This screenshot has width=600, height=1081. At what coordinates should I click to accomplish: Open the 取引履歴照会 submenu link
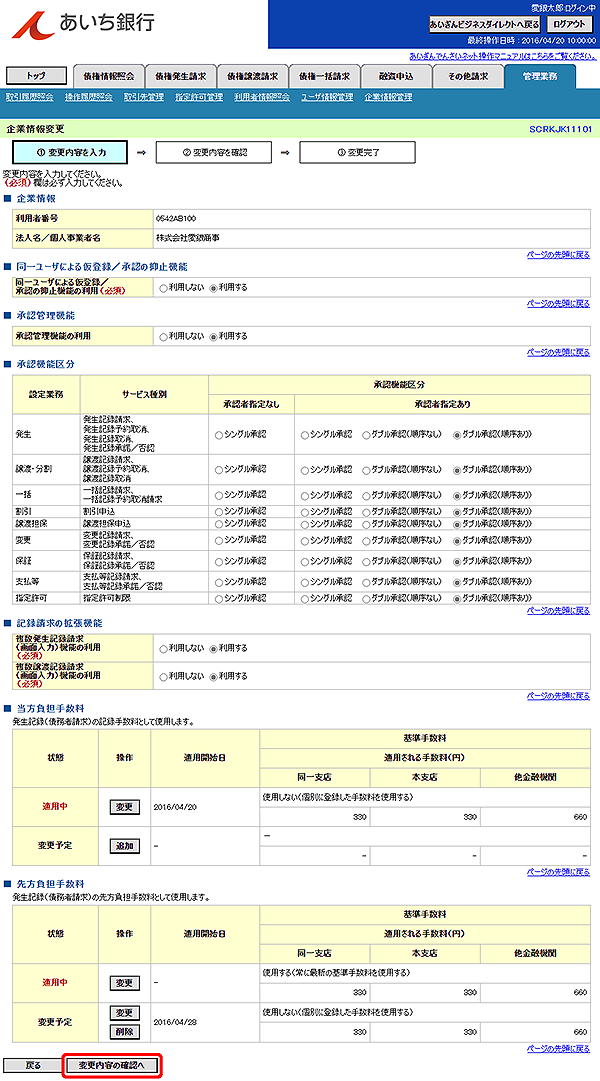pos(30,97)
